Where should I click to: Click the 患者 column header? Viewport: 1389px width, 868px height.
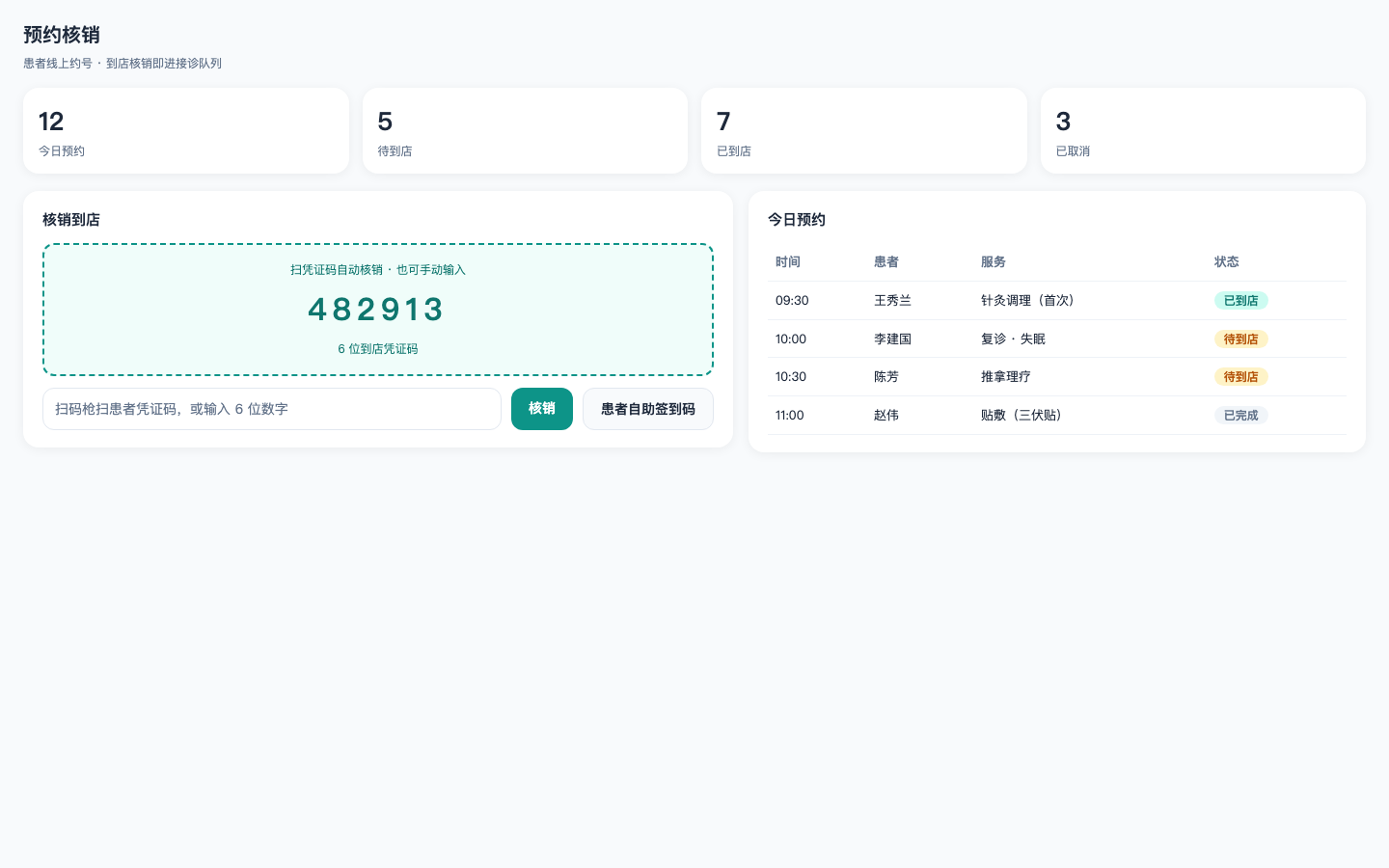pyautogui.click(x=886, y=262)
